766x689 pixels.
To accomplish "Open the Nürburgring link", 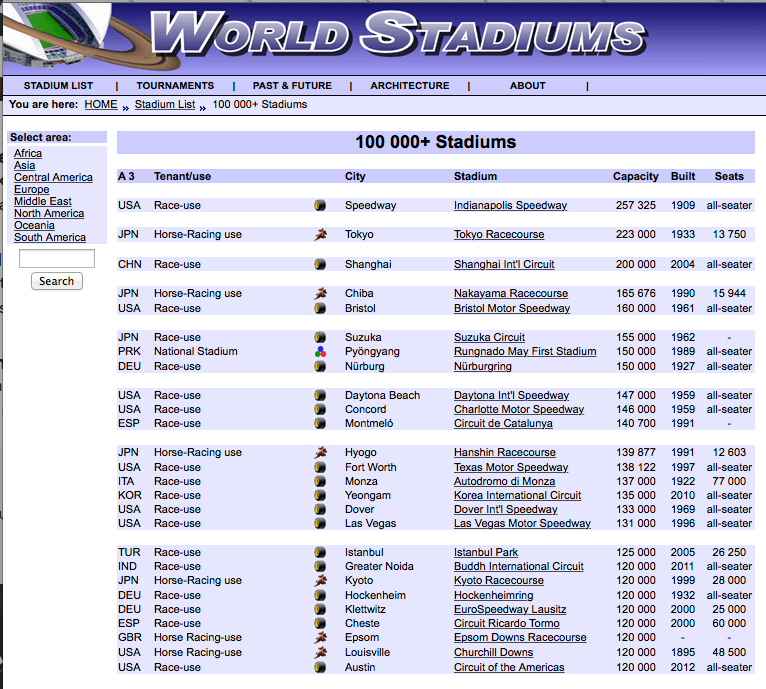I will pos(483,366).
